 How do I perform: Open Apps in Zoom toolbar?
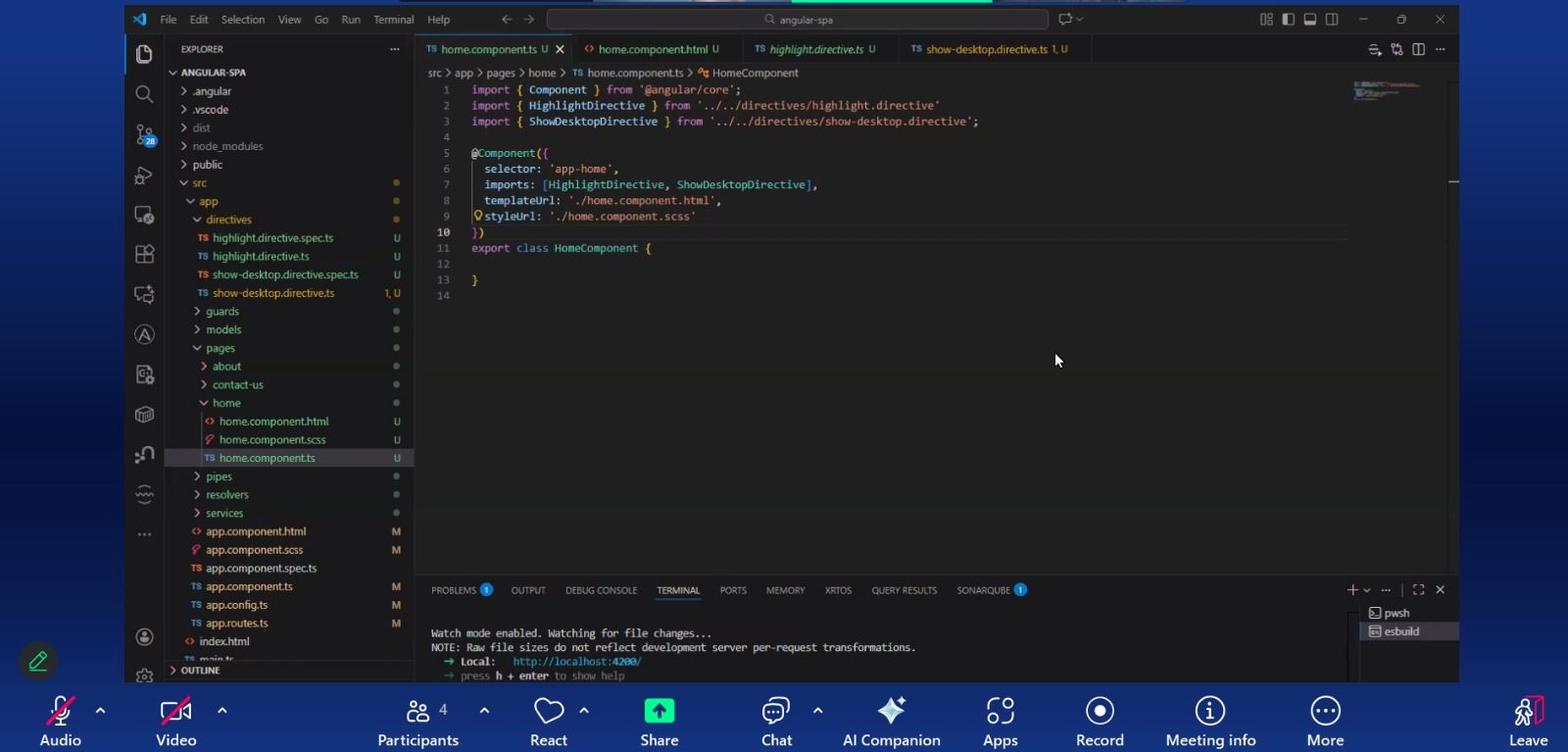click(1001, 722)
